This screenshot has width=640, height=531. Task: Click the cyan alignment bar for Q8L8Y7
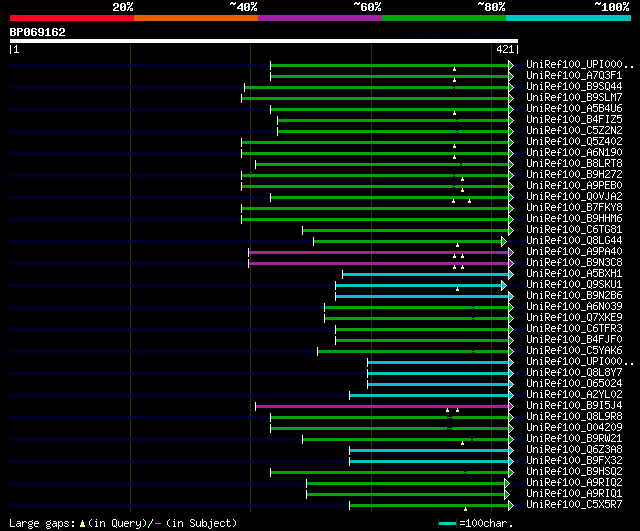coord(438,374)
